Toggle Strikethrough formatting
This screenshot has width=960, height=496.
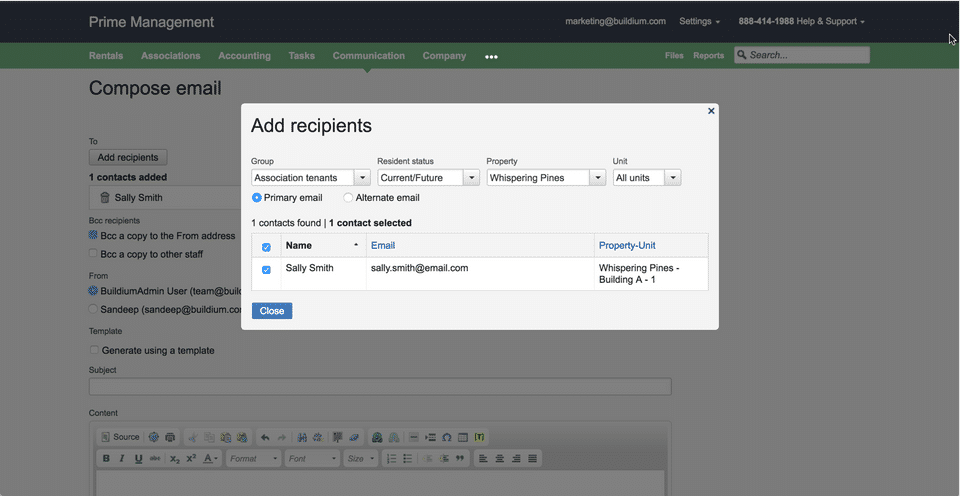[x=155, y=459]
